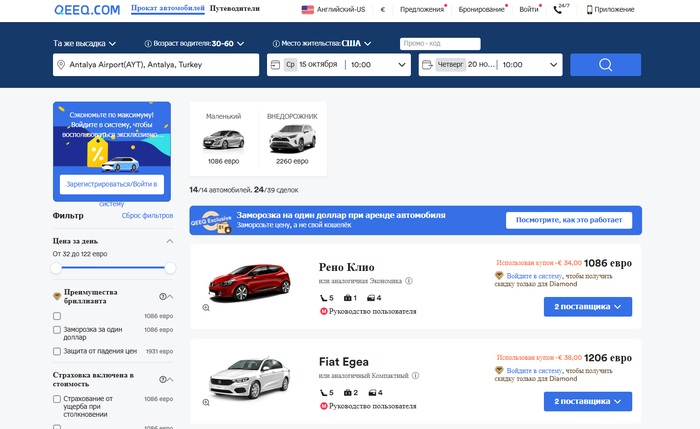Viewport: 700px width, 429px height.
Task: Click info icon beside Рено Клио Экономика
Action: click(408, 281)
